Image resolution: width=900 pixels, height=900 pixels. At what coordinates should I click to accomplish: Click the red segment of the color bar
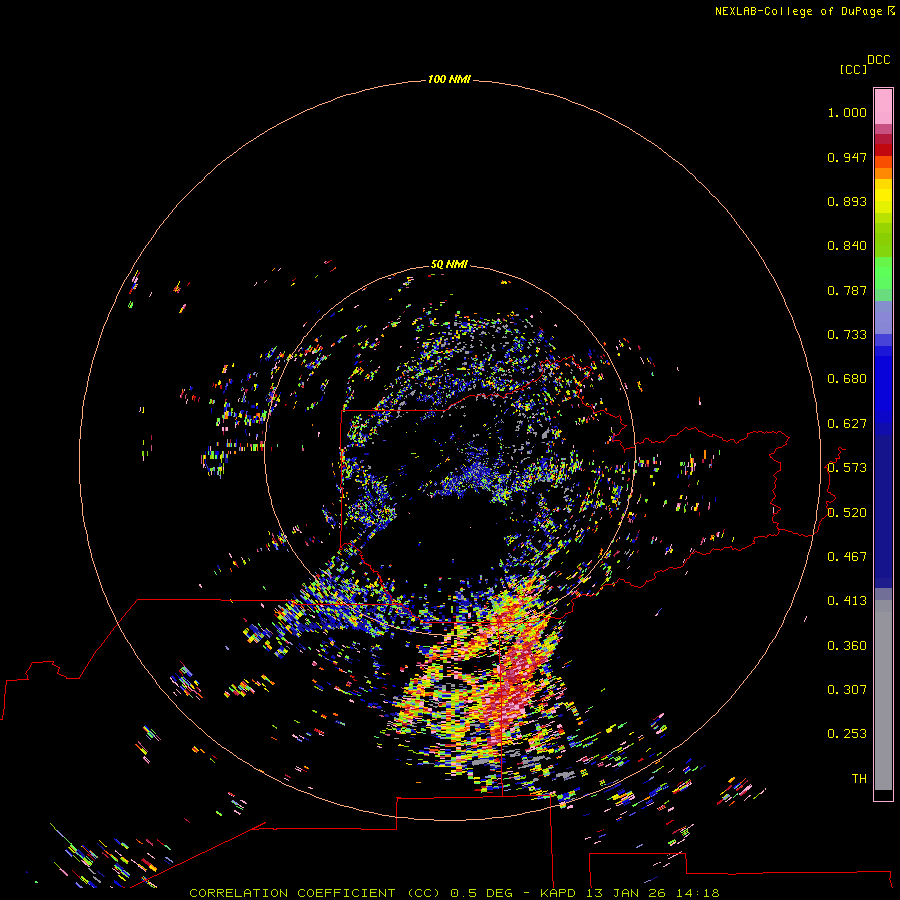(x=883, y=150)
